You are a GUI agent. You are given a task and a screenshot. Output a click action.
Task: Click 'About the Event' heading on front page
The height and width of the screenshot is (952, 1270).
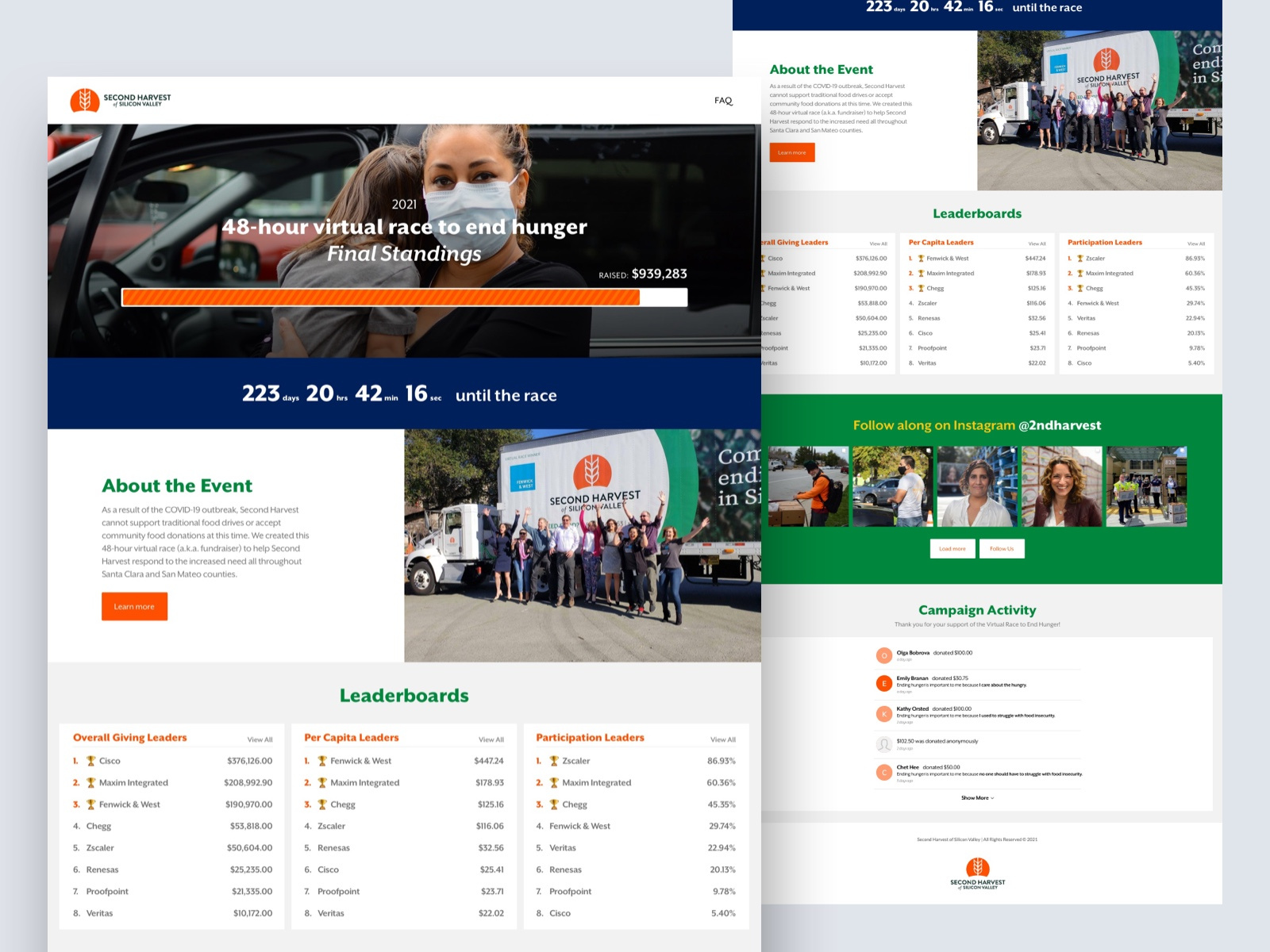[x=177, y=486]
